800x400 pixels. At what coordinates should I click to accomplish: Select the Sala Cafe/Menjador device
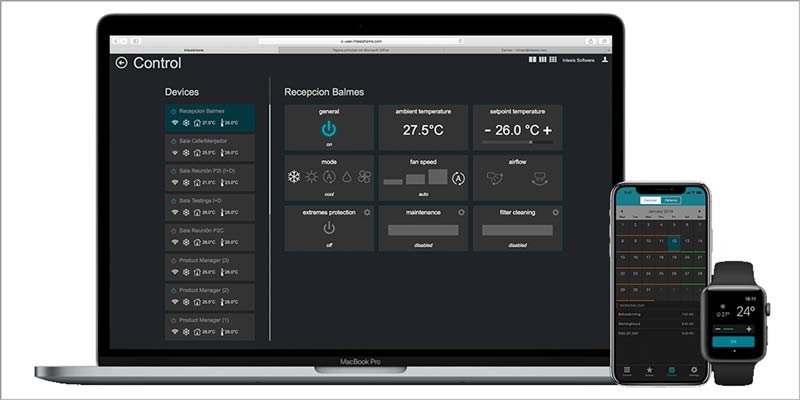click(x=210, y=147)
